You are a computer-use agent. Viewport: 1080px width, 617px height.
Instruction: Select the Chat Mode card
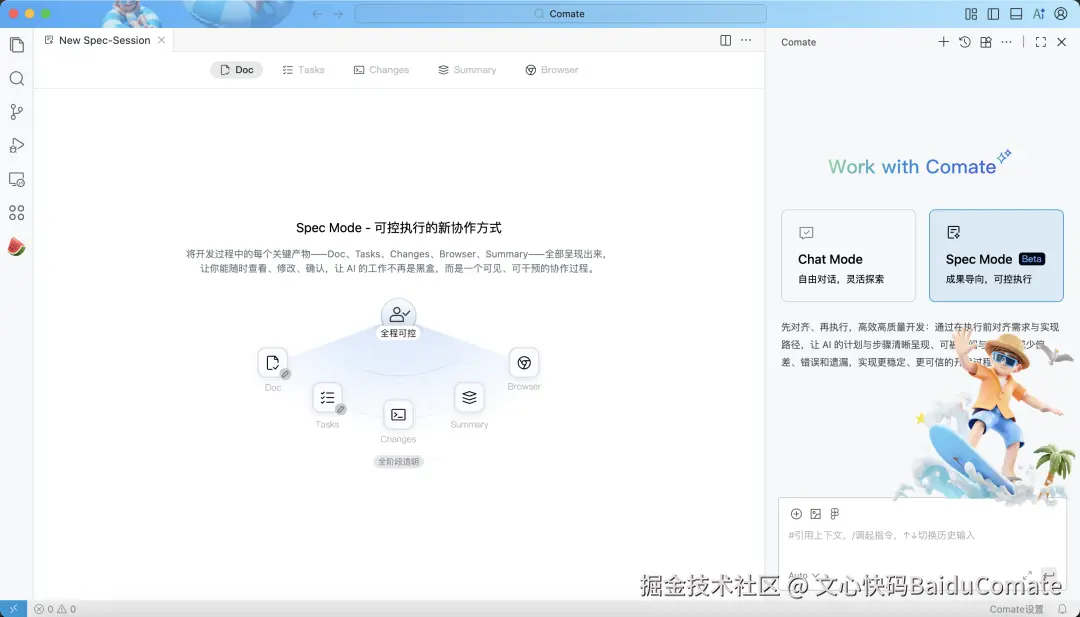click(849, 255)
